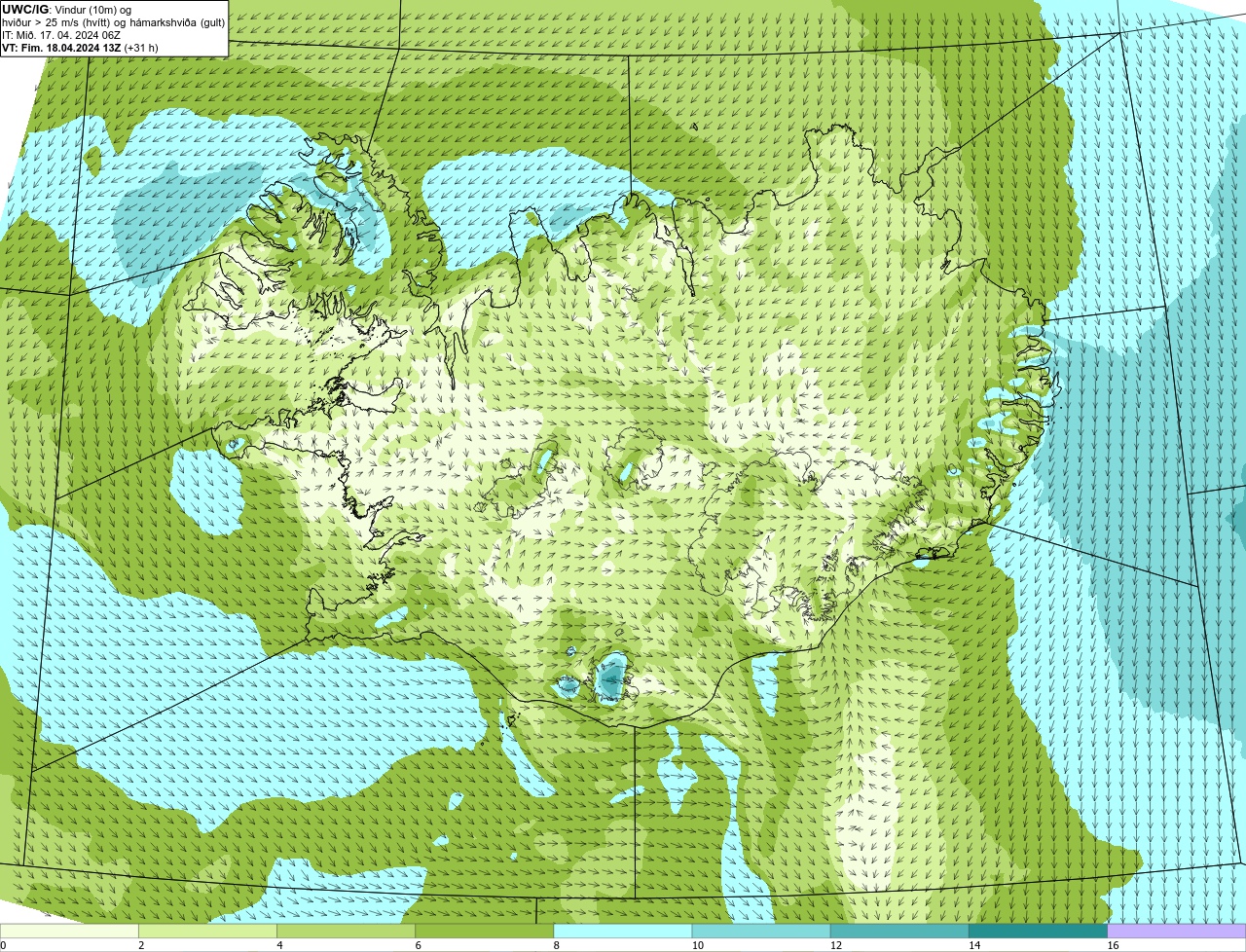Click the legend scale label "0"

[3, 945]
